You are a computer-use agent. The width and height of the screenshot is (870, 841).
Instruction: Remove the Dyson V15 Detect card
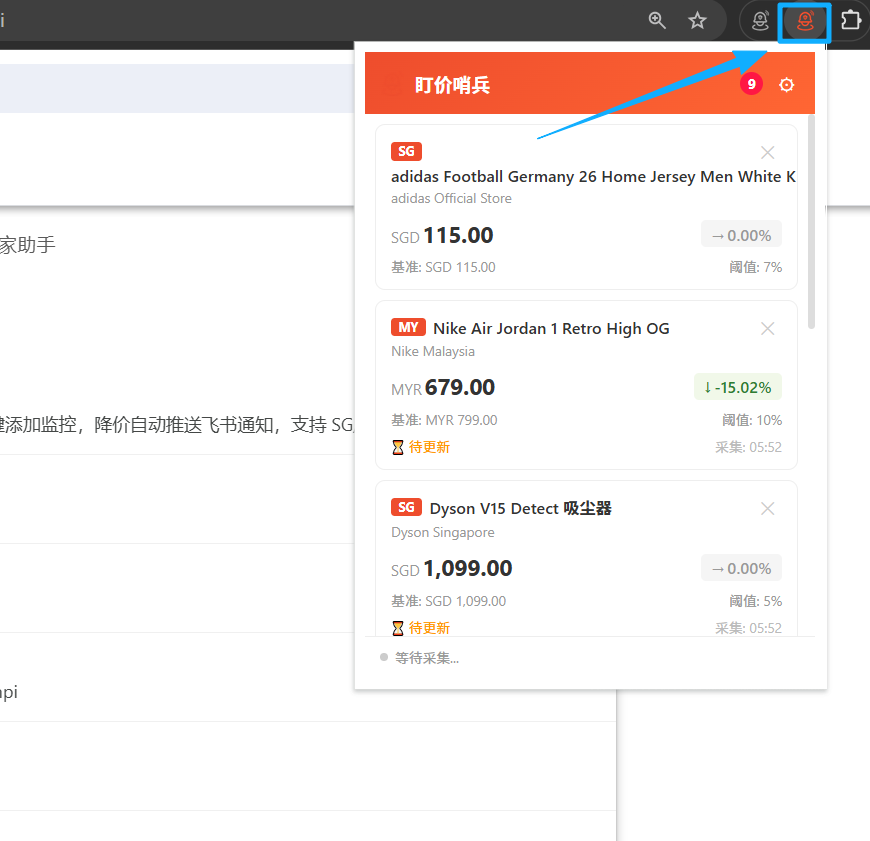(767, 509)
